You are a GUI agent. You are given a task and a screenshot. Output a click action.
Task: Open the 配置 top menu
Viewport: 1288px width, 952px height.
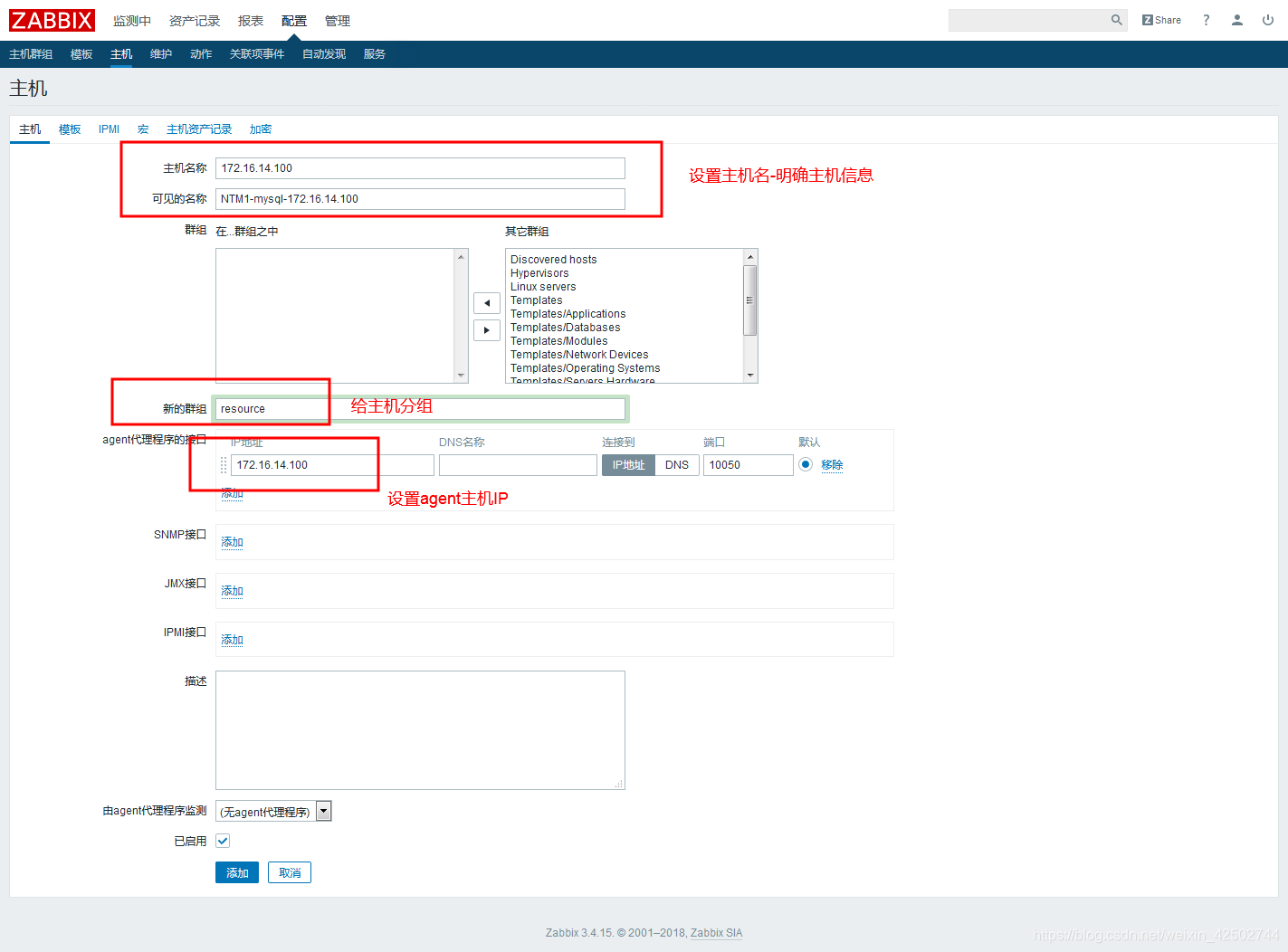tap(294, 21)
